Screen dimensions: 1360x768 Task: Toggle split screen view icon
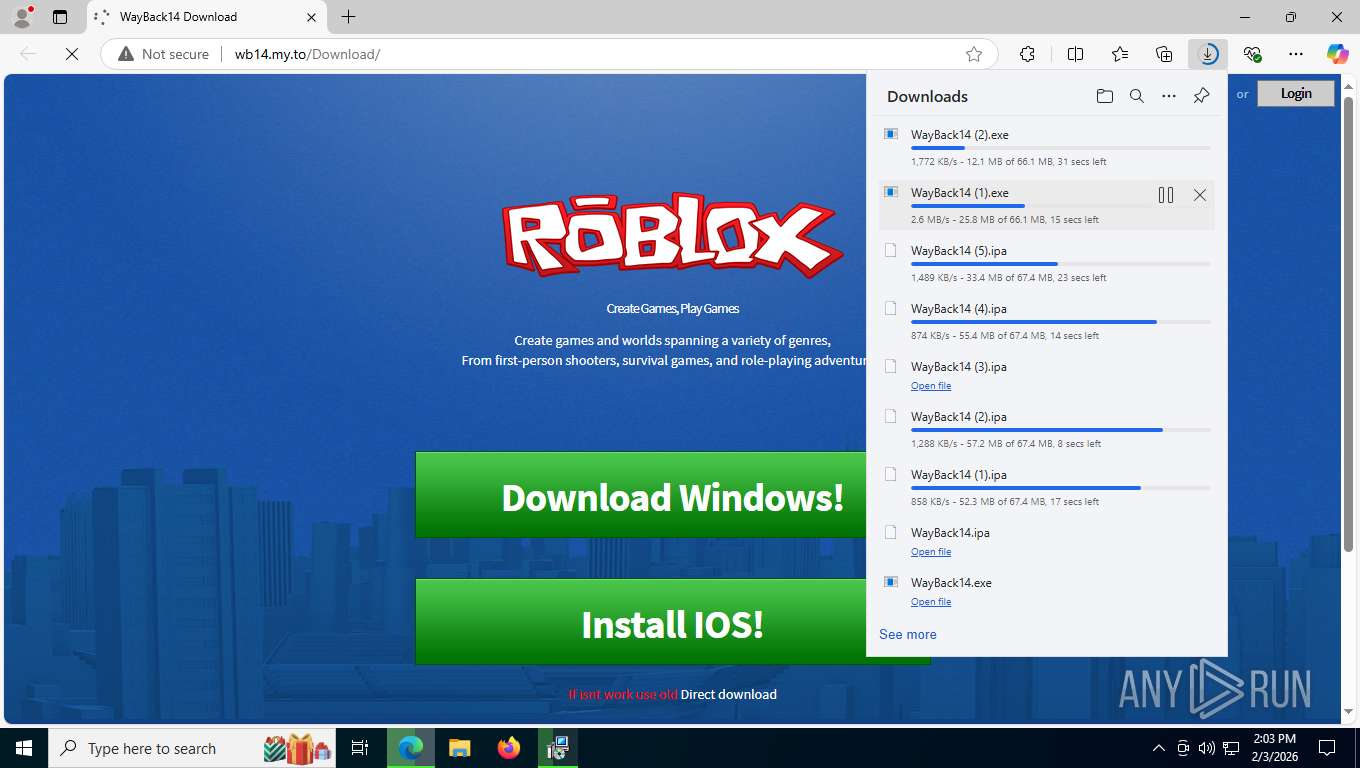[x=1076, y=54]
